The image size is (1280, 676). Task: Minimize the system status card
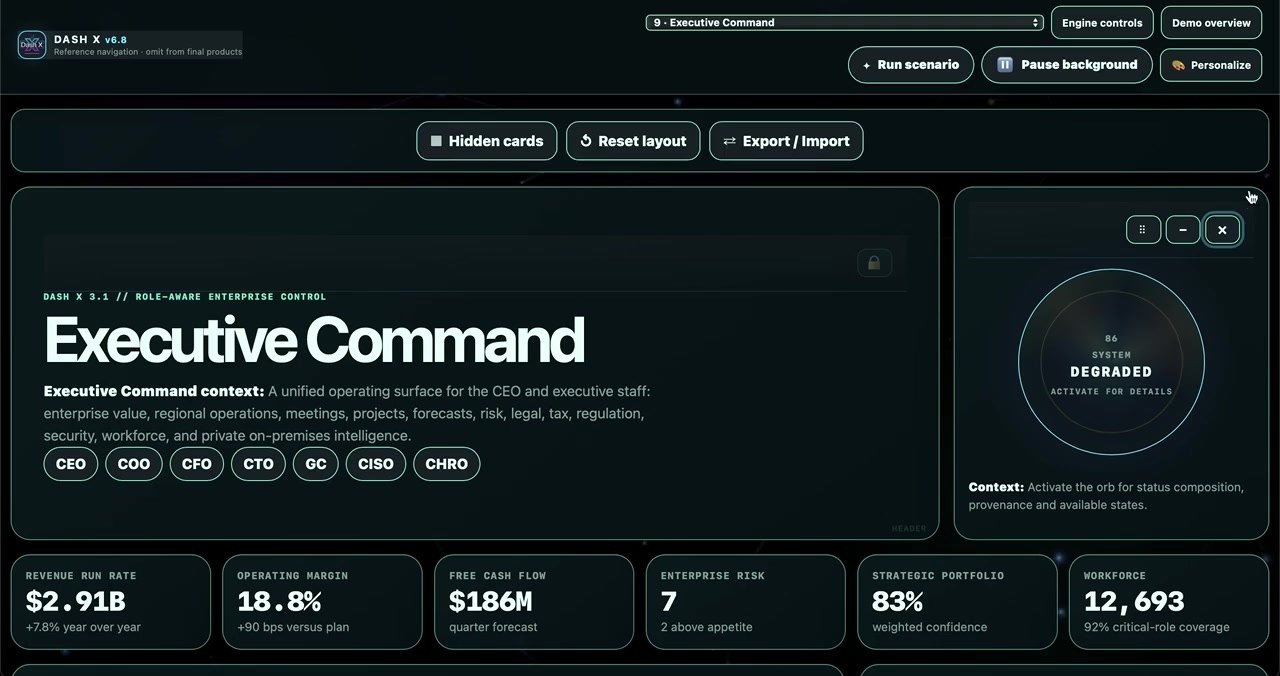tap(1183, 230)
